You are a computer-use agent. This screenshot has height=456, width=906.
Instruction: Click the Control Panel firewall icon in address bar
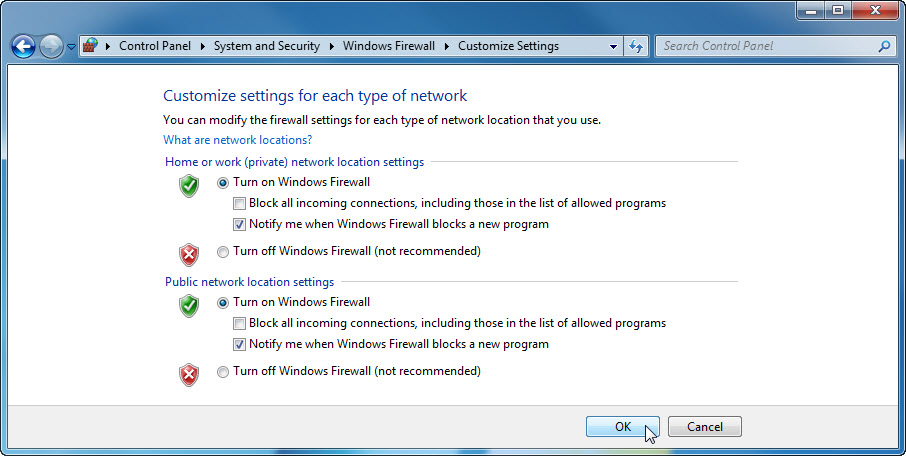click(90, 46)
